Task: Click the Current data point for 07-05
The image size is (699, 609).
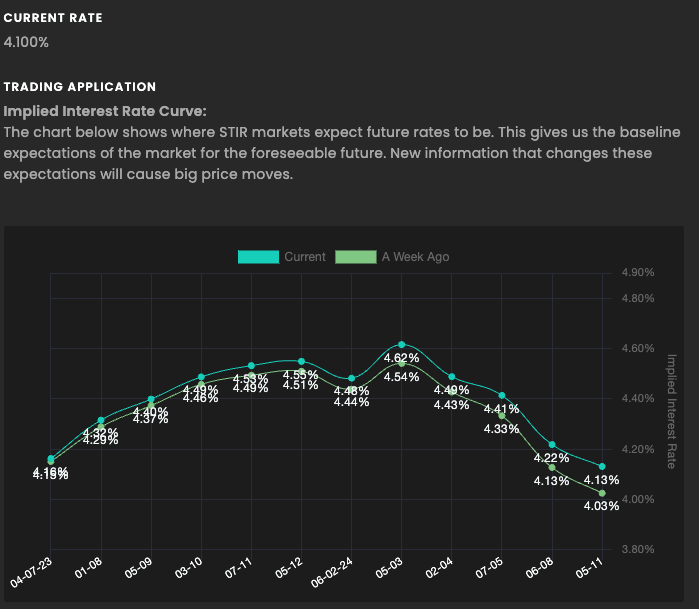Action: click(502, 396)
